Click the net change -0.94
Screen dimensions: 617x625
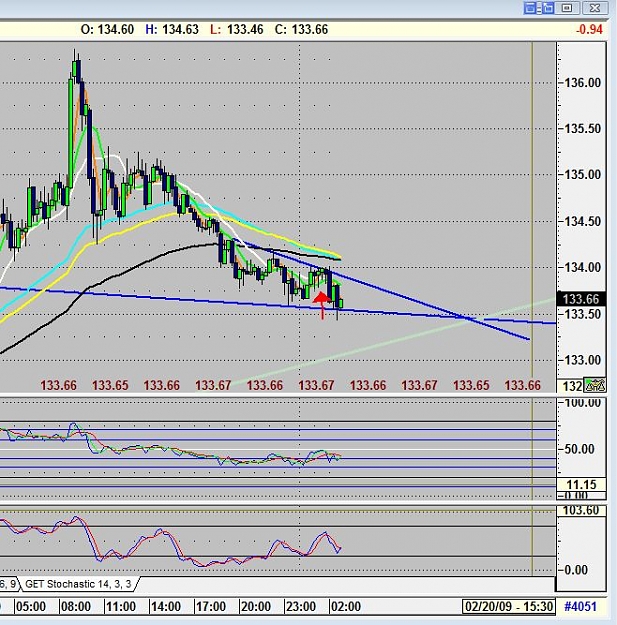[x=589, y=29]
